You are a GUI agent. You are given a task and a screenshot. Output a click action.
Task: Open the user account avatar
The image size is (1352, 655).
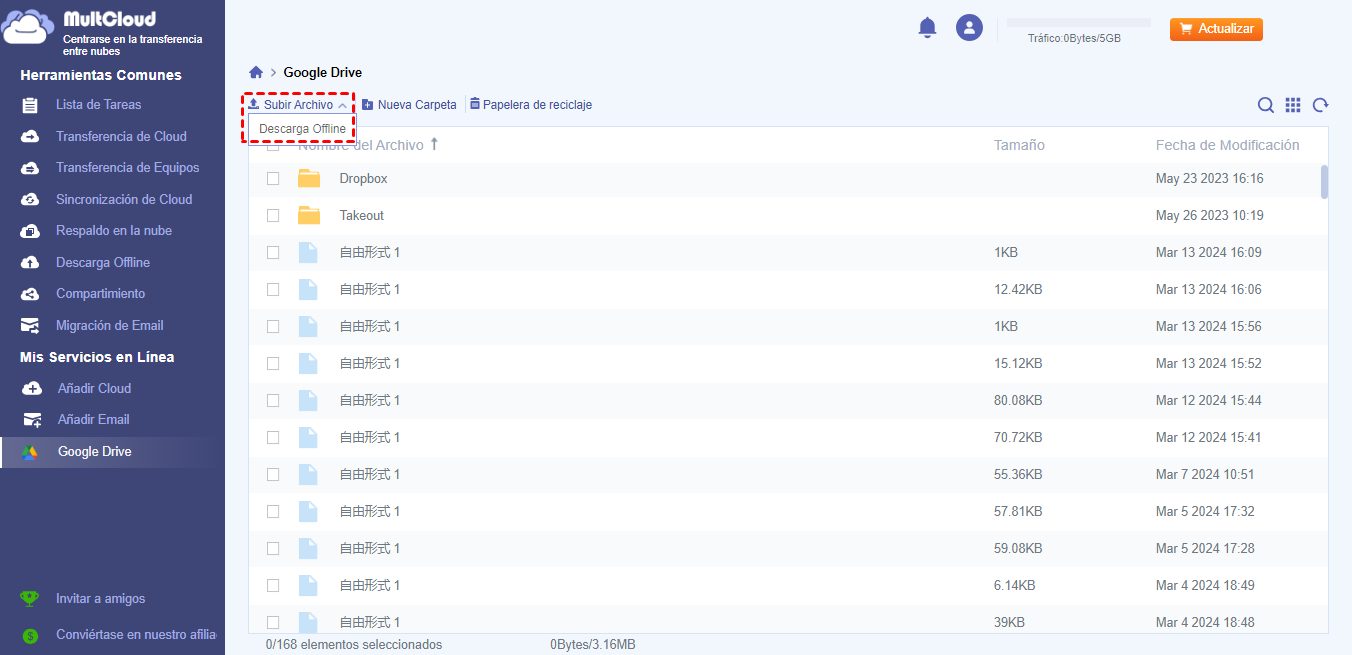point(969,28)
